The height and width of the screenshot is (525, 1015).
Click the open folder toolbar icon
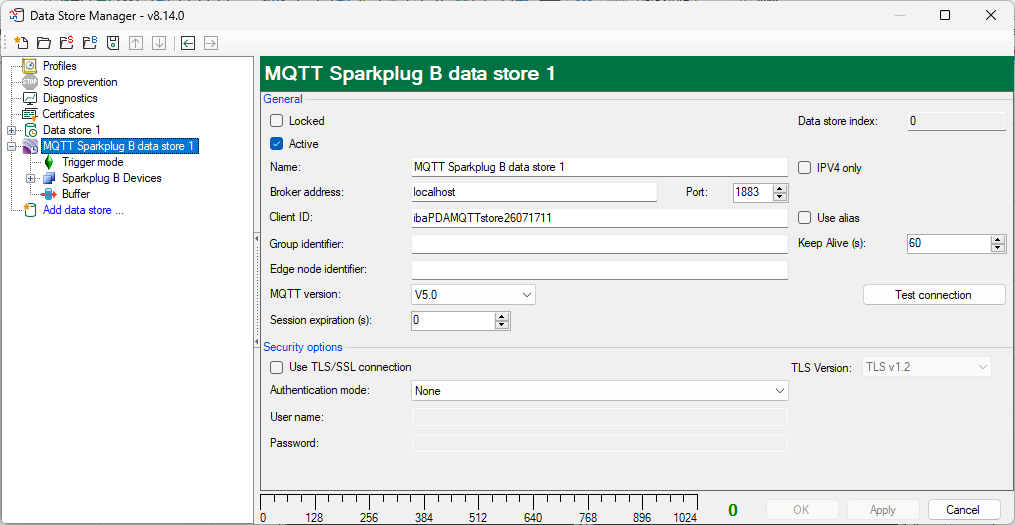(x=43, y=43)
